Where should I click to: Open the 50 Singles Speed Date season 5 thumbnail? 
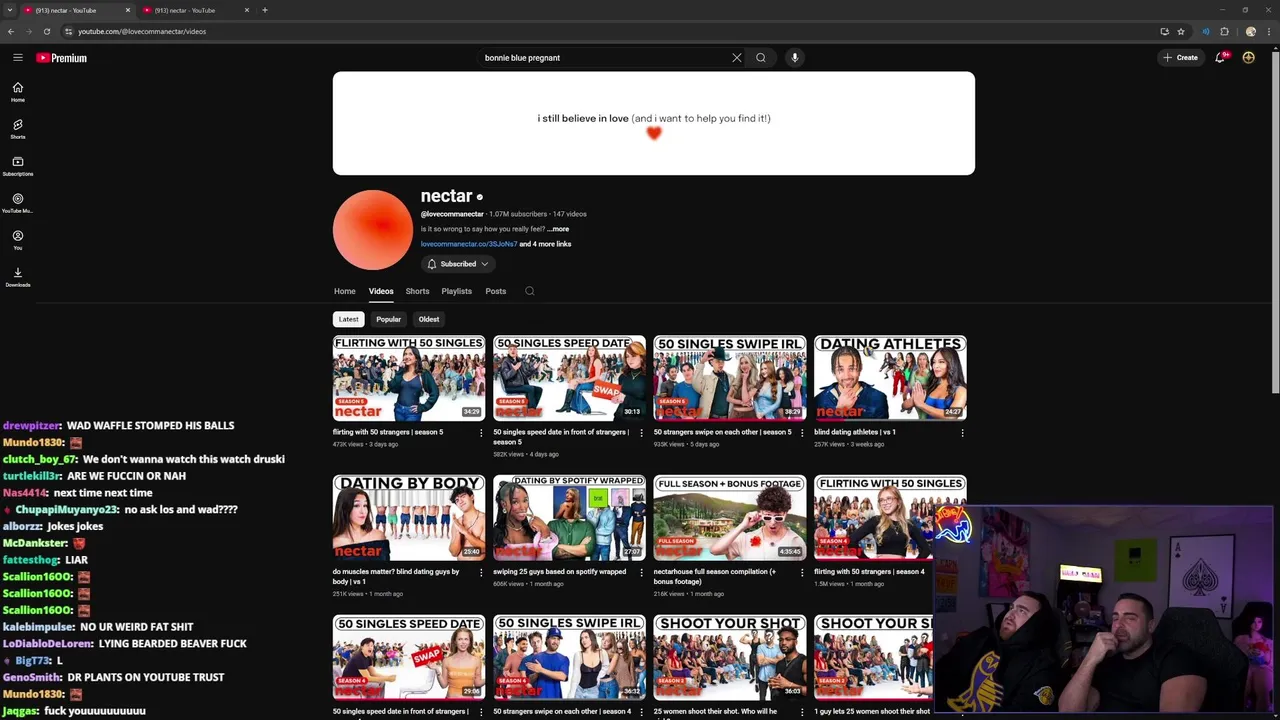click(x=569, y=378)
